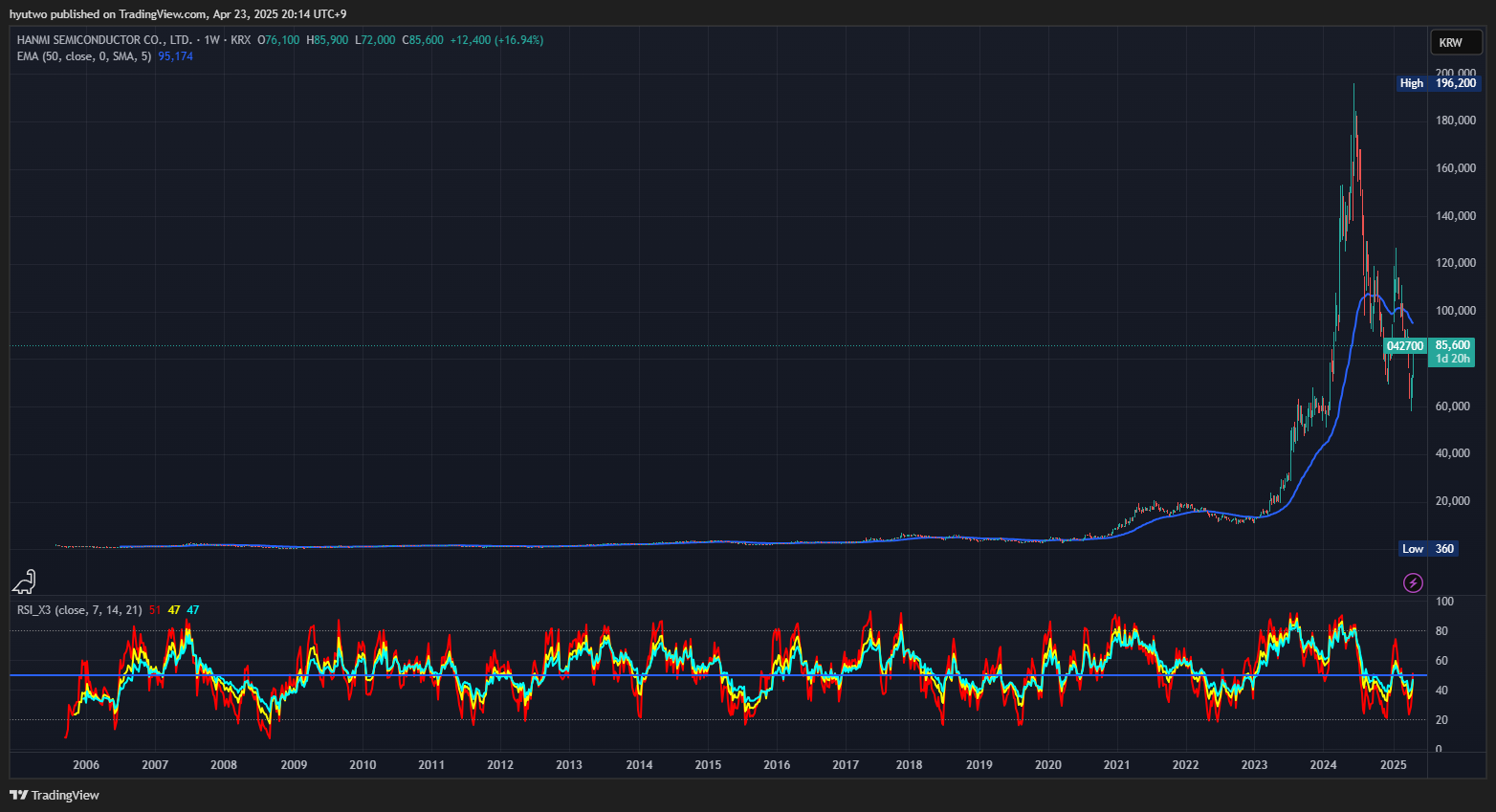Click the 120,000 price axis label
The height and width of the screenshot is (812, 1496).
pos(1456,263)
